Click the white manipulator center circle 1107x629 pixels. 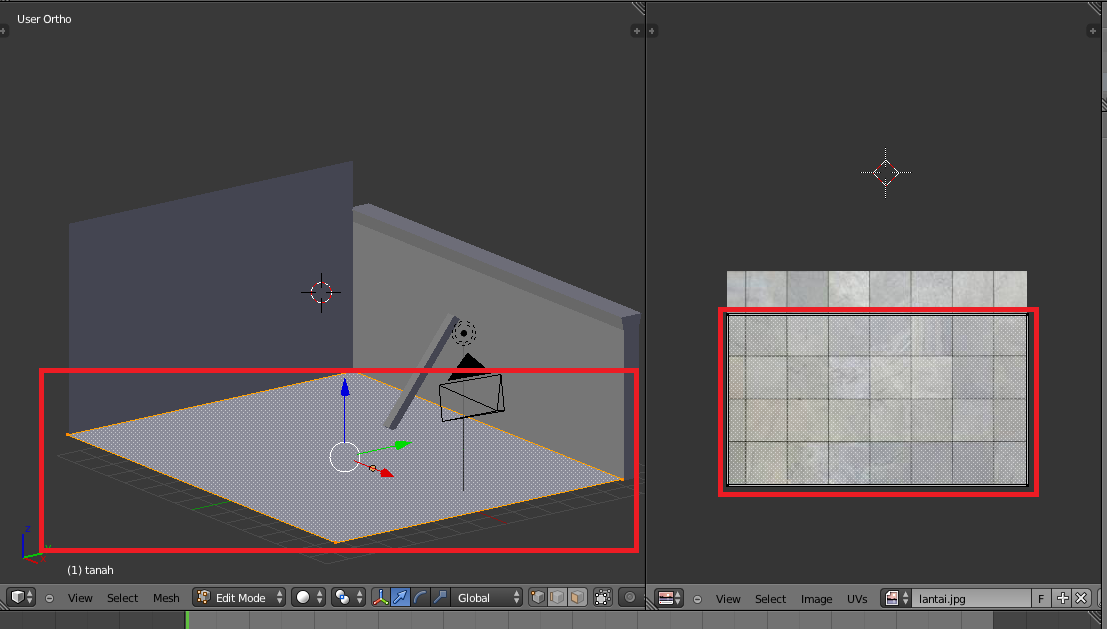click(x=345, y=457)
